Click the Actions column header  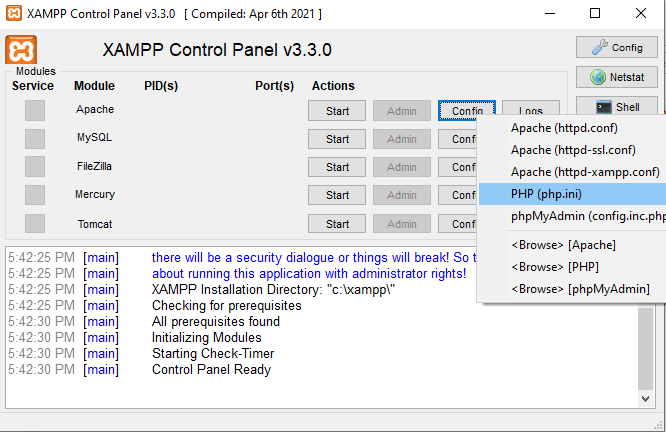click(x=333, y=86)
